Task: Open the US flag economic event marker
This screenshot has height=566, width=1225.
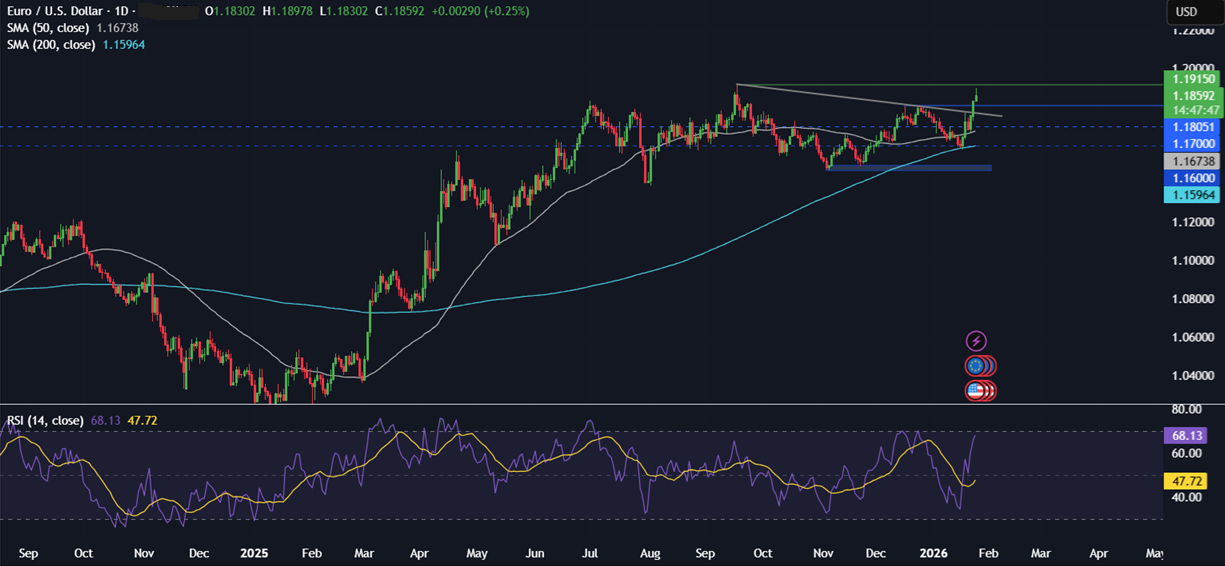Action: [976, 391]
